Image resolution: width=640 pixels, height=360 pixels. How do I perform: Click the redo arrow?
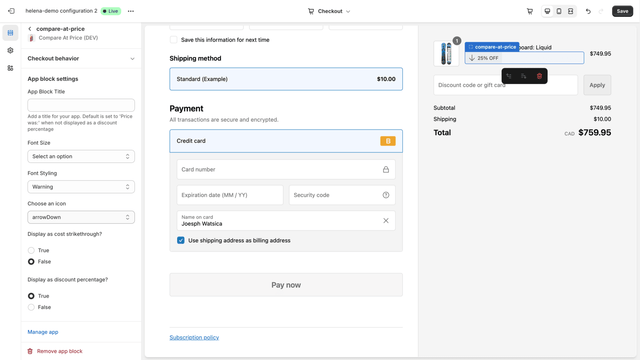point(601,11)
